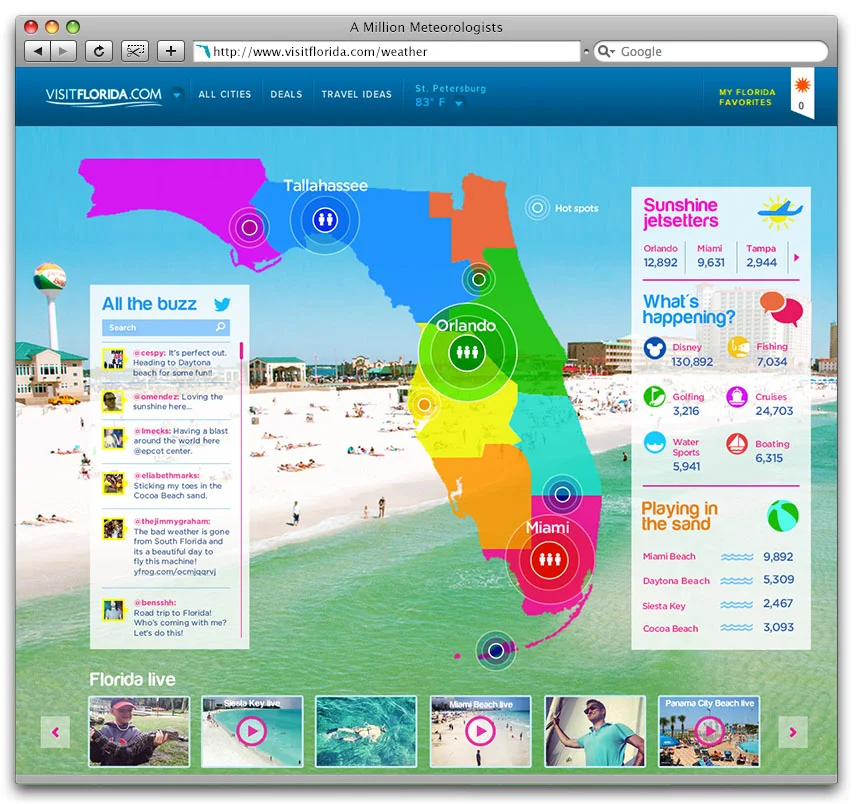
Task: Click the hotspot on the Florida Keys
Action: (x=496, y=651)
